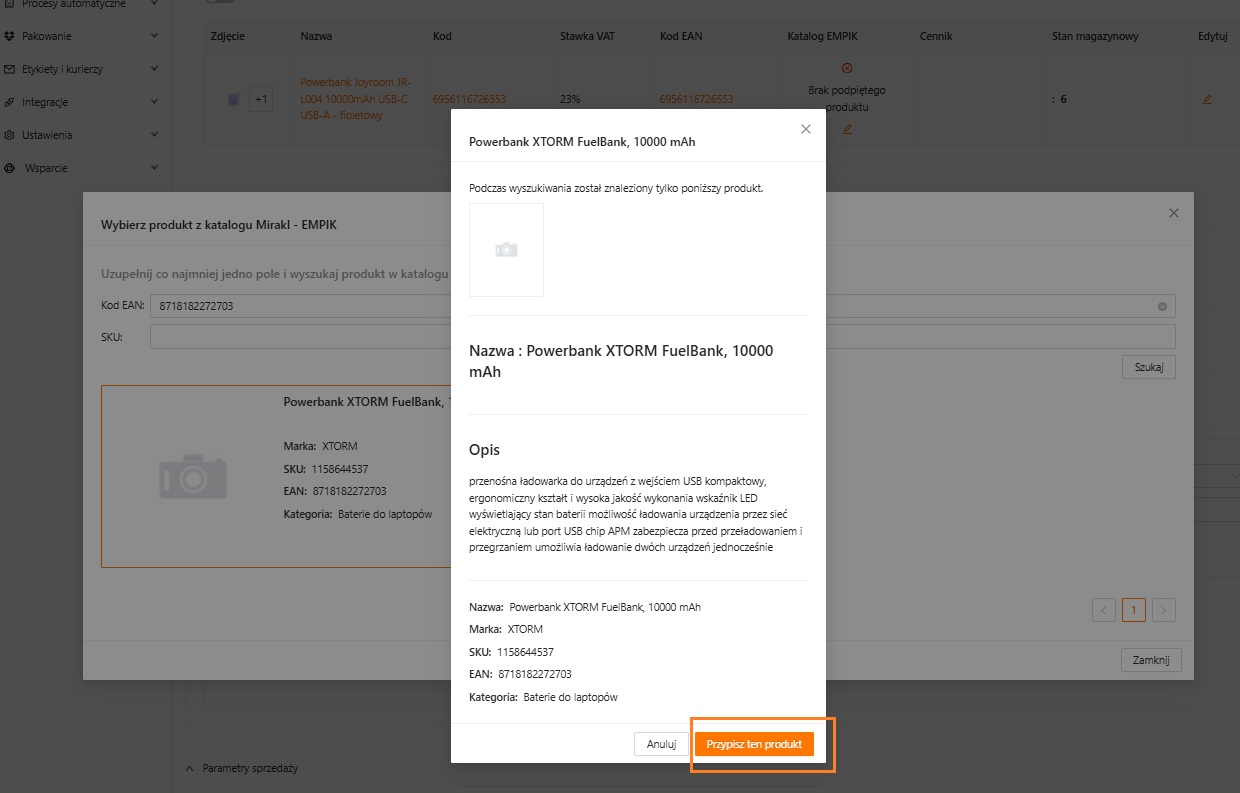Click the Wsparcie globe icon

click(x=9, y=168)
